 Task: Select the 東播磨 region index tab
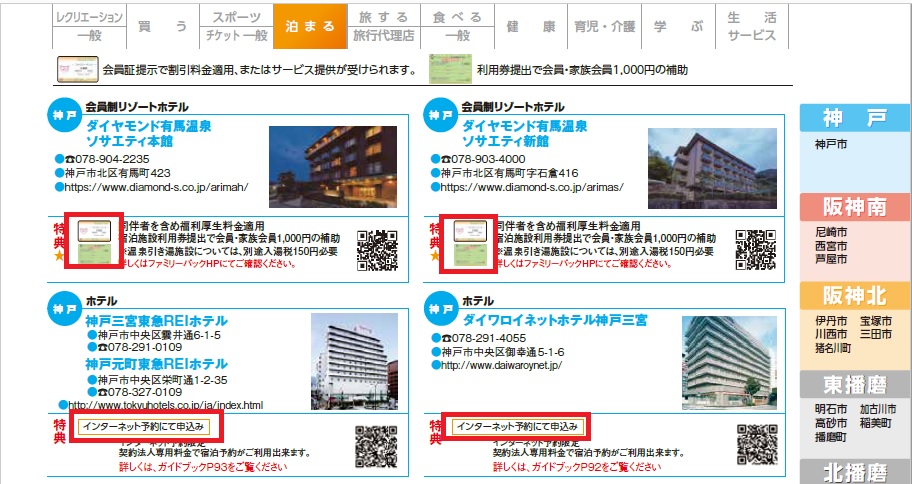tap(854, 385)
